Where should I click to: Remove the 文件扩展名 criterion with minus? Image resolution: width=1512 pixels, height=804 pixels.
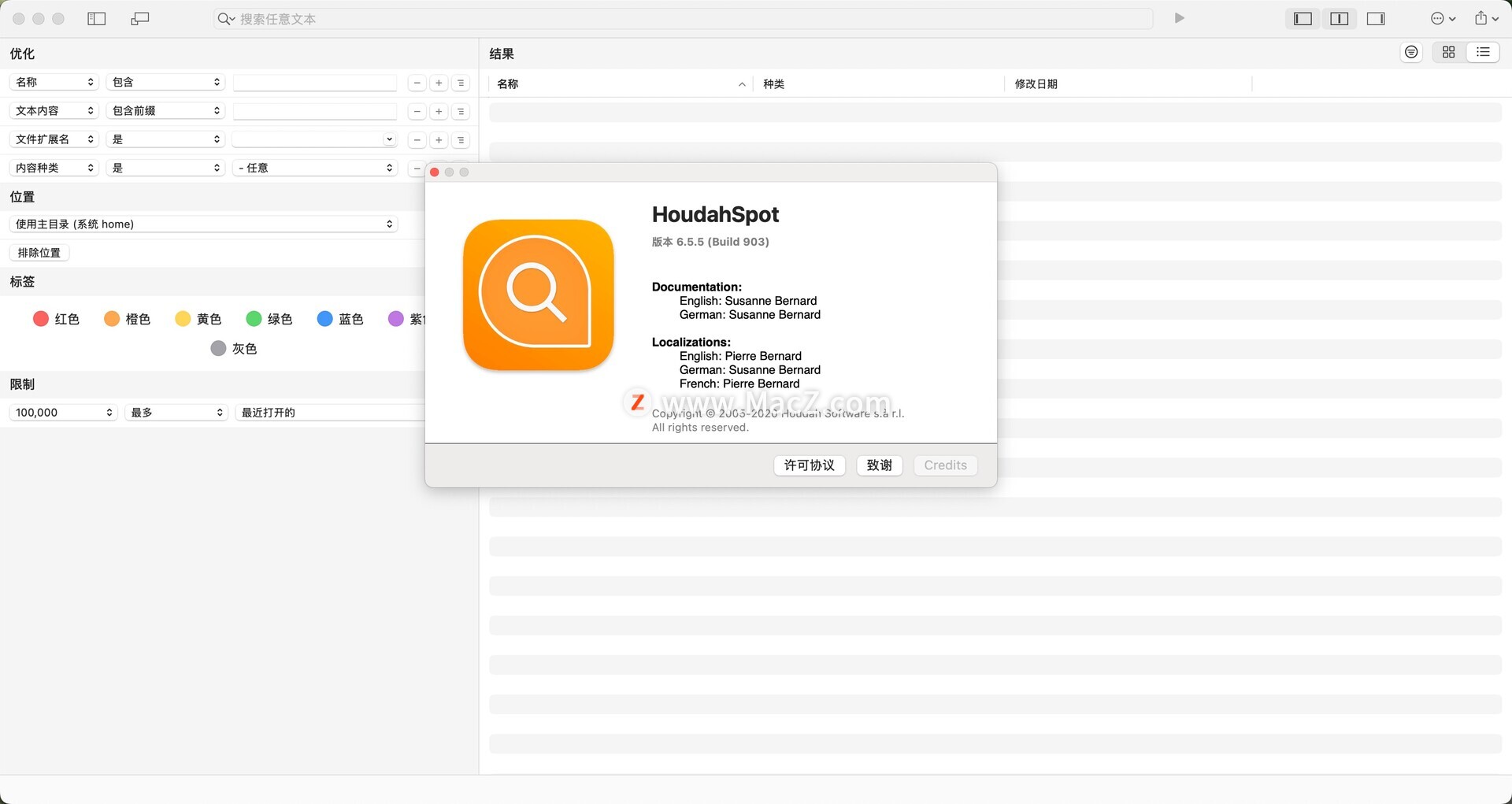417,139
